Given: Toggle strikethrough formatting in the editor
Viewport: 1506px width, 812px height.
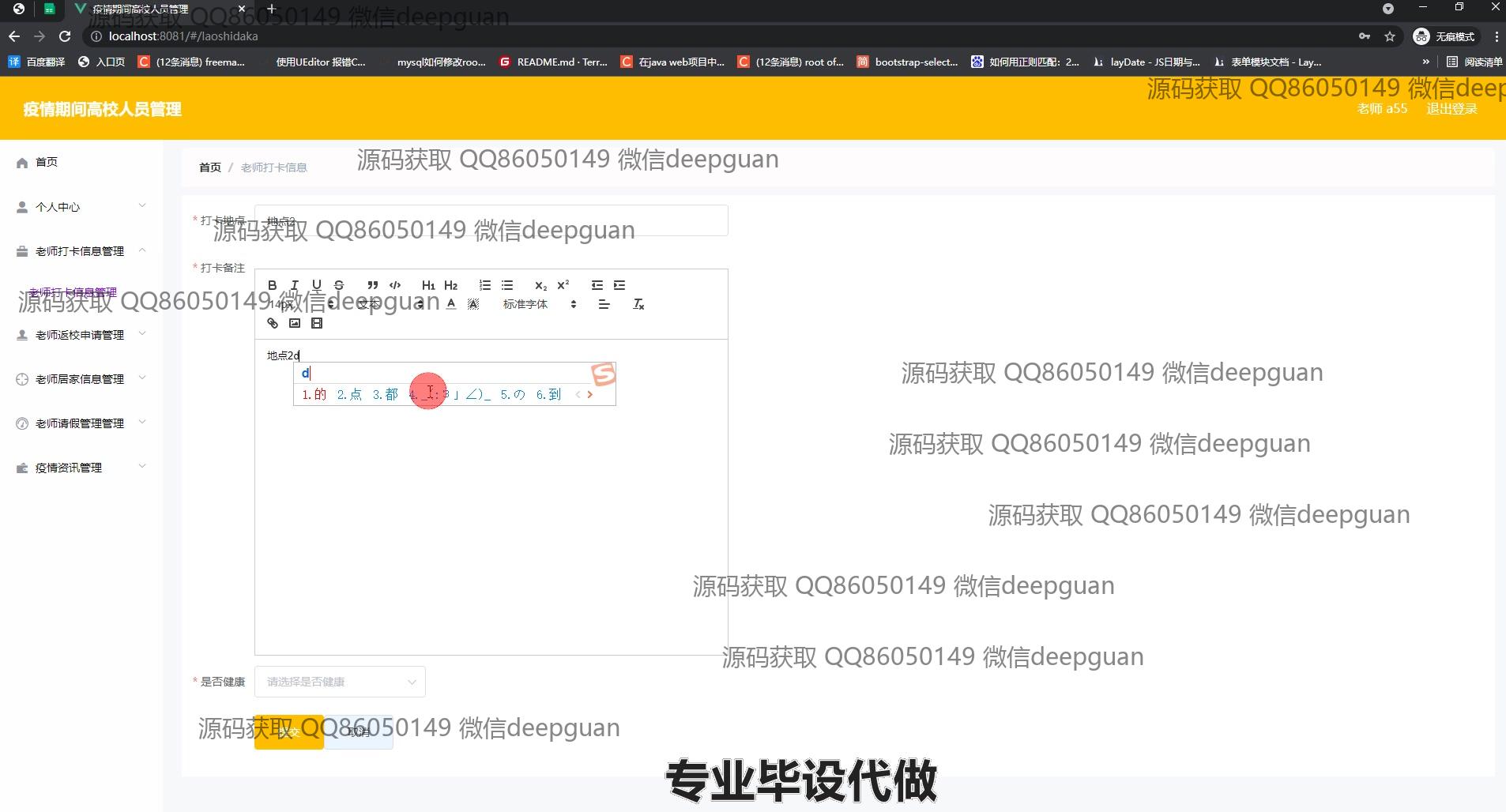Looking at the screenshot, I should [339, 285].
